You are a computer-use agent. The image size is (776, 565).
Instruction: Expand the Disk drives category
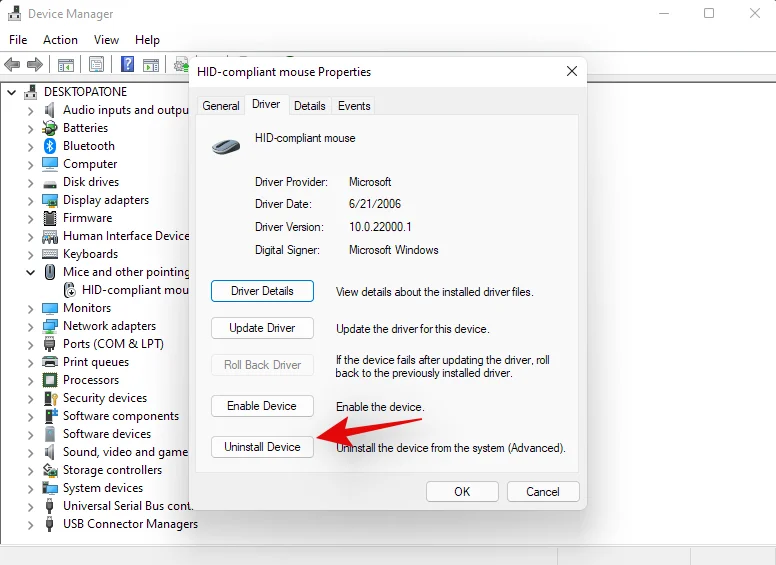[x=30, y=183]
